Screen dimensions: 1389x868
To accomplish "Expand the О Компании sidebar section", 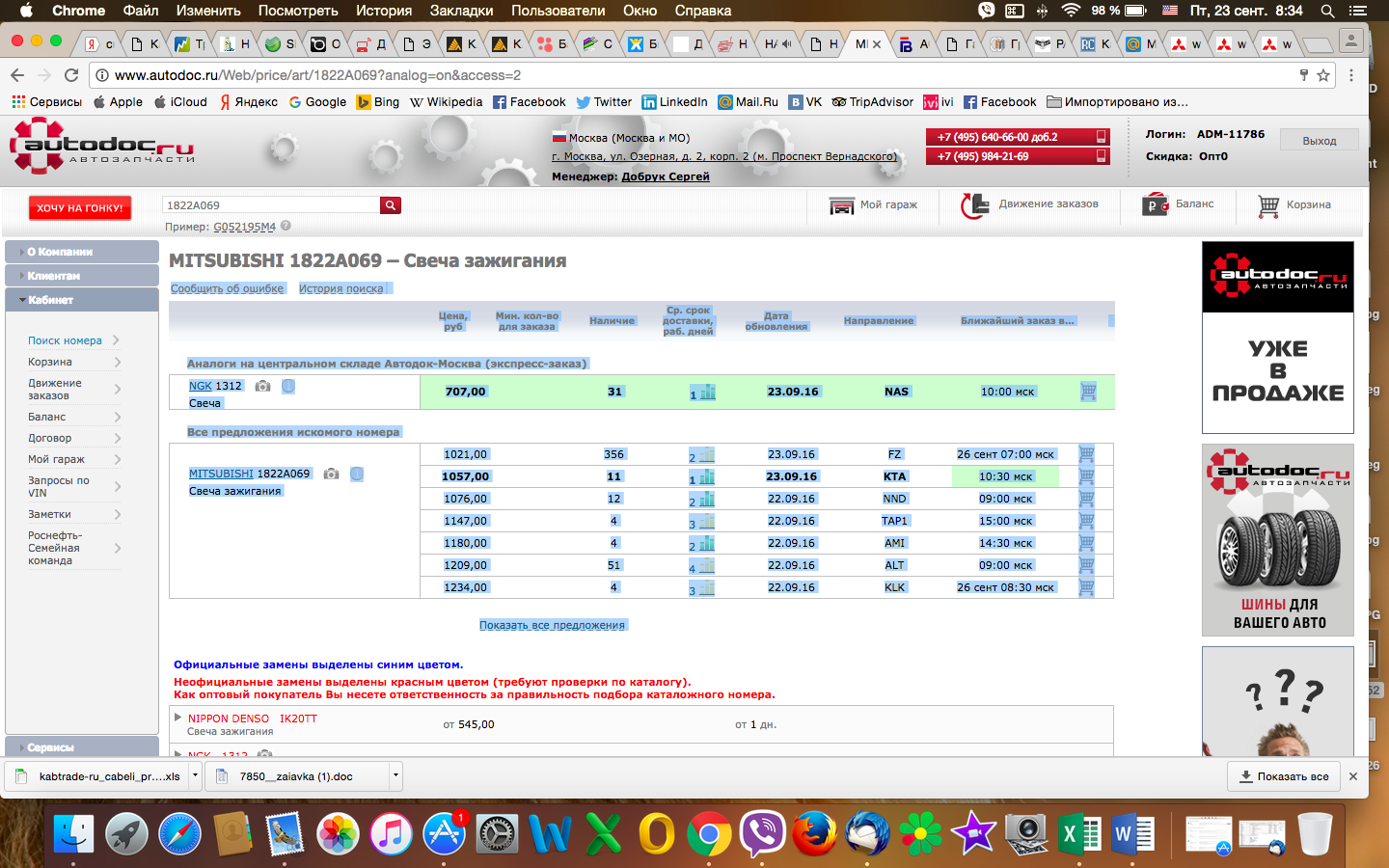I will pyautogui.click(x=81, y=252).
